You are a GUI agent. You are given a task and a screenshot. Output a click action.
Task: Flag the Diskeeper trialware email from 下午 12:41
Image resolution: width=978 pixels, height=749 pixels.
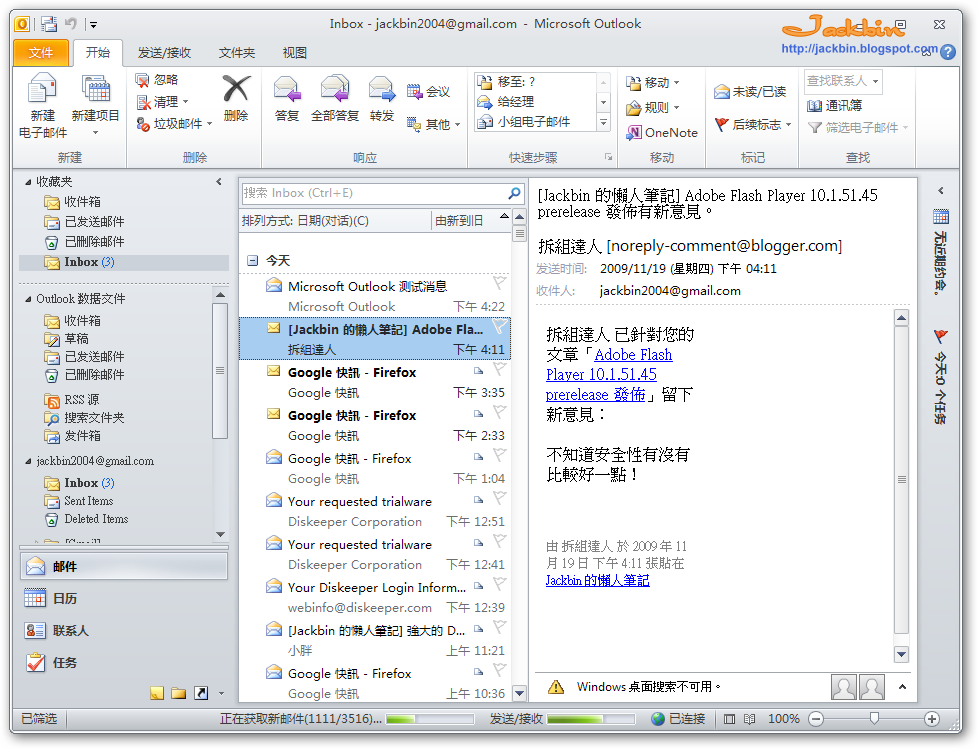click(499, 541)
